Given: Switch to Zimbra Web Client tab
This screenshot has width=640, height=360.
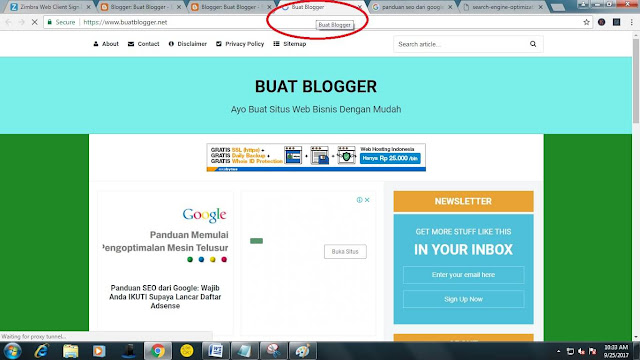Looking at the screenshot, I should [50, 7].
